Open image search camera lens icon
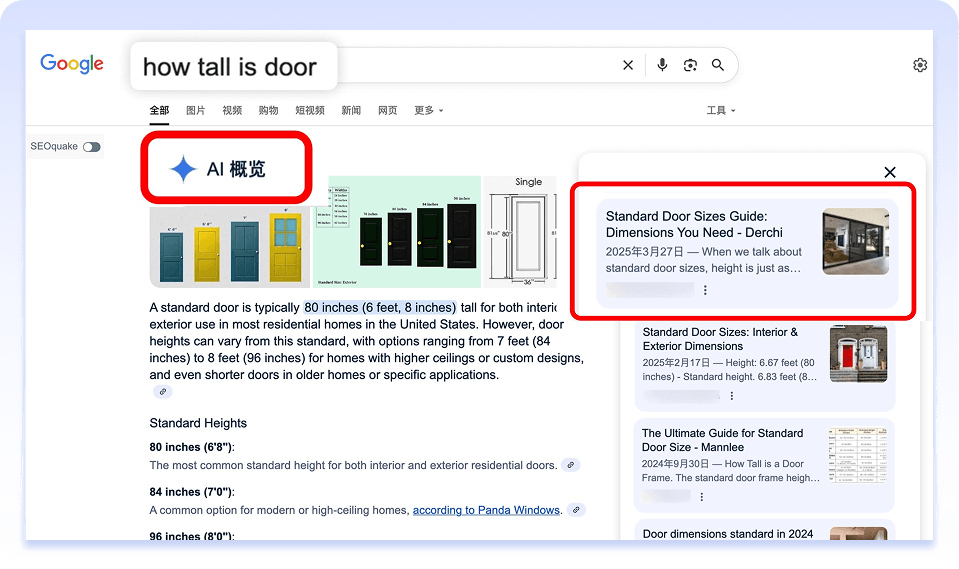 (690, 65)
